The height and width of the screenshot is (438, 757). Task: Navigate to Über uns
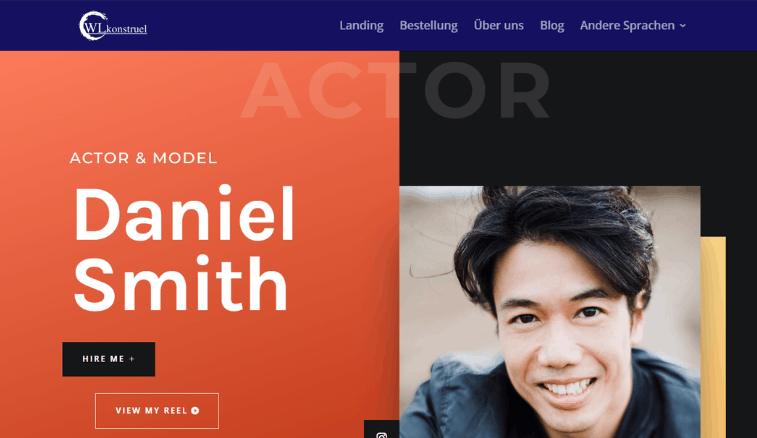tap(498, 25)
